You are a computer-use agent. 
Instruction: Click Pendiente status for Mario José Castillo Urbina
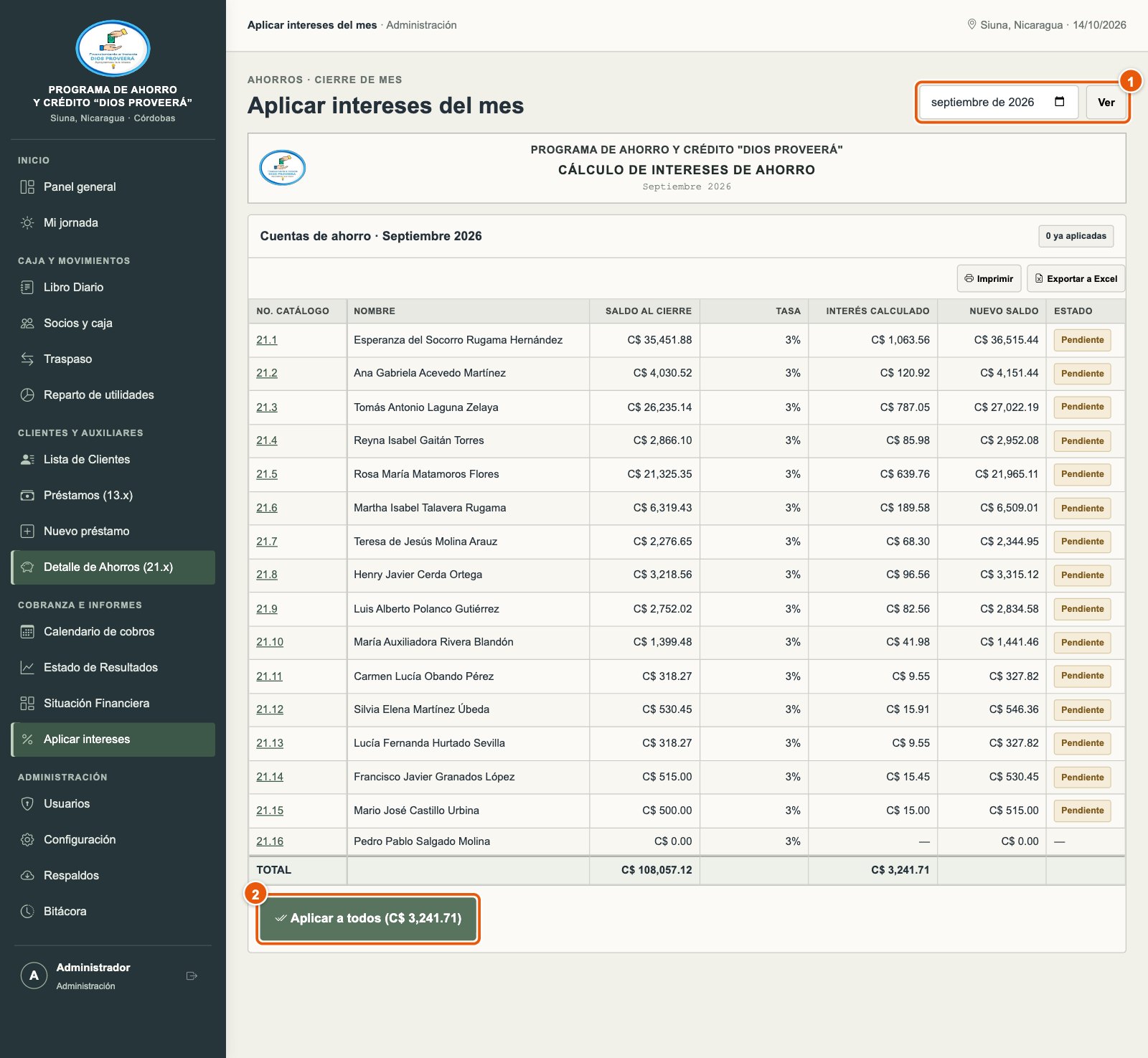1083,811
